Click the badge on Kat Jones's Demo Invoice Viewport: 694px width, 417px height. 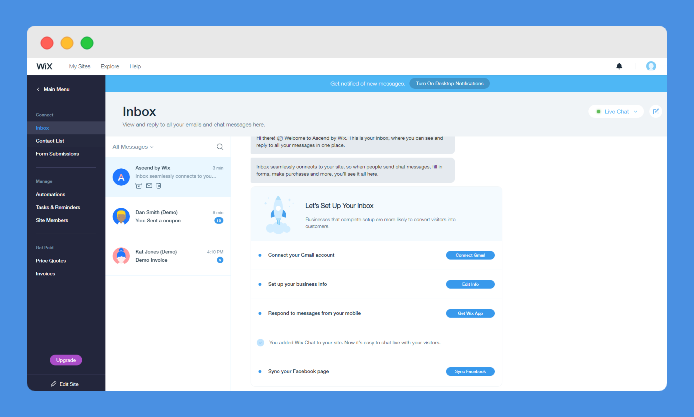[220, 260]
